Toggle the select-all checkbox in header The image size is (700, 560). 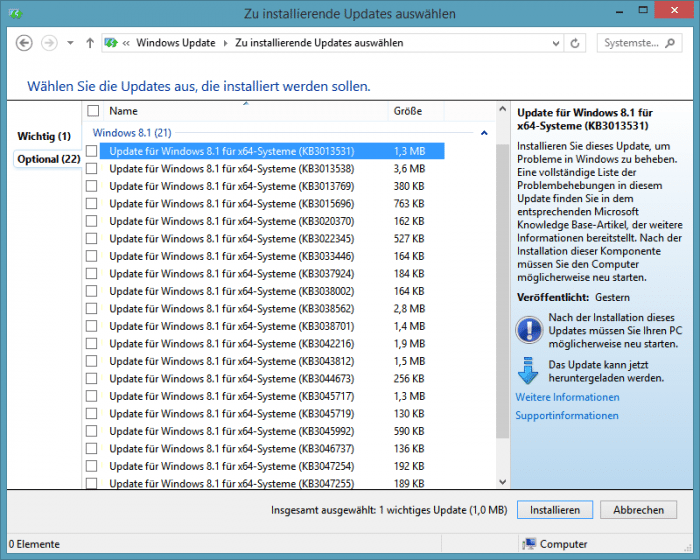[93, 111]
